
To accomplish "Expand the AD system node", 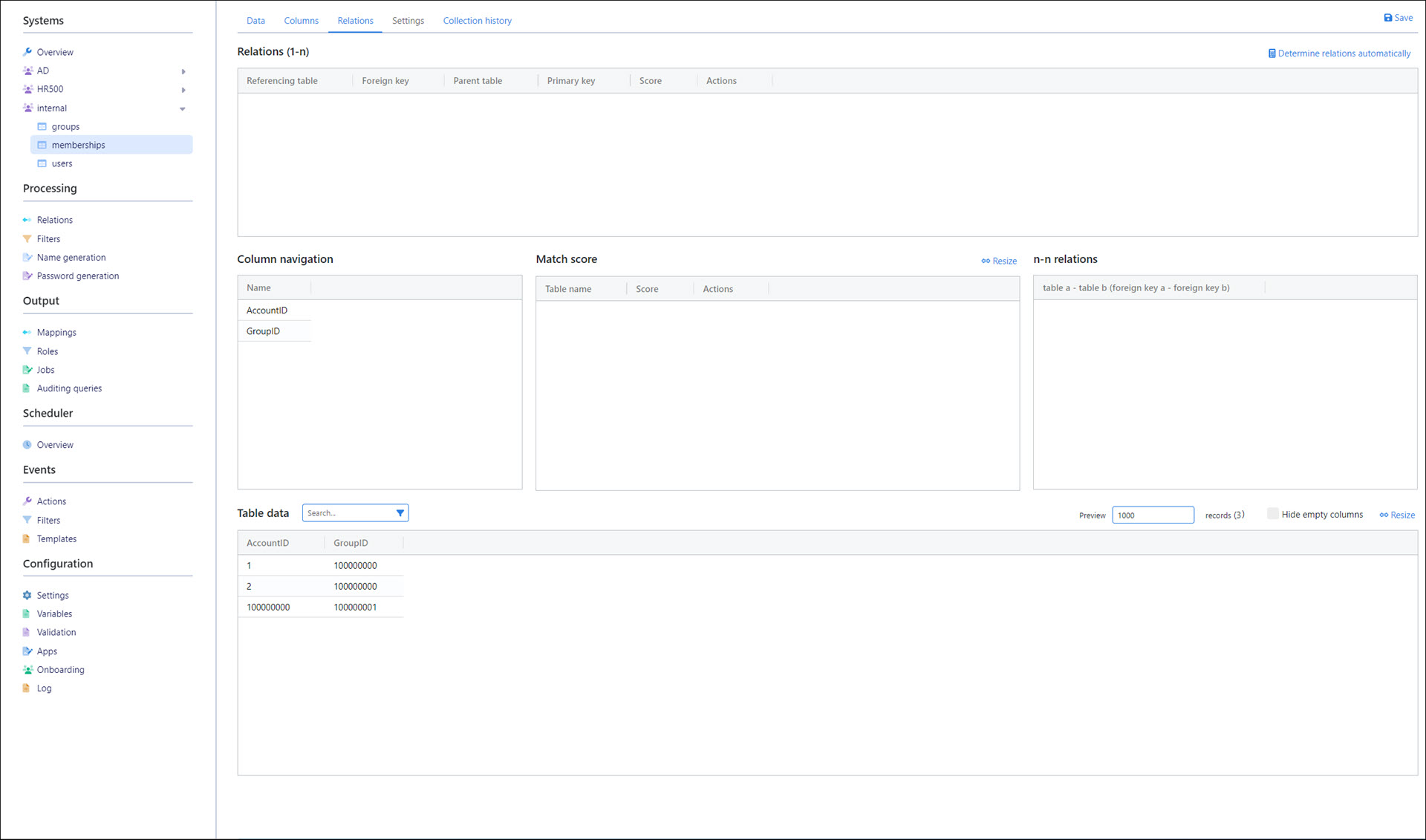I will tap(183, 71).
